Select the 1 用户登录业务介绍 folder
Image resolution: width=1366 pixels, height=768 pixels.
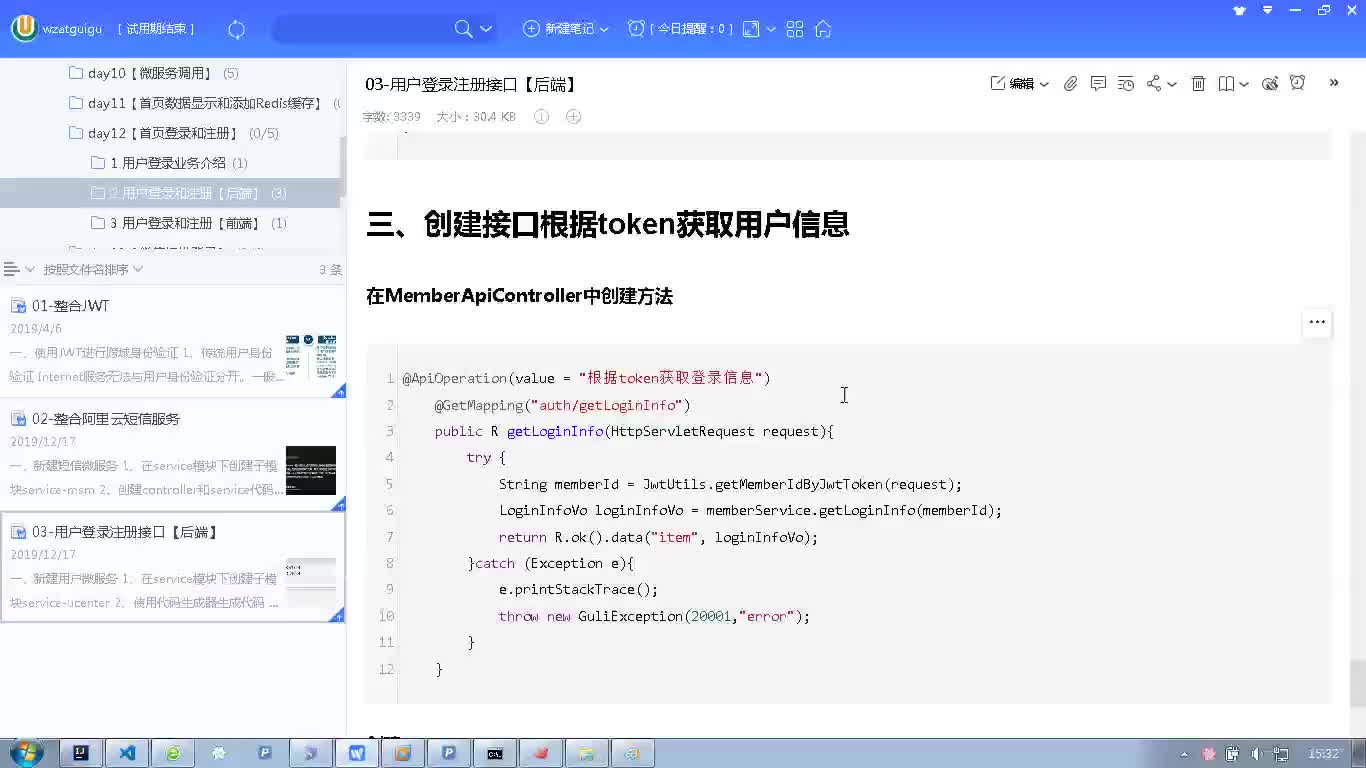168,163
